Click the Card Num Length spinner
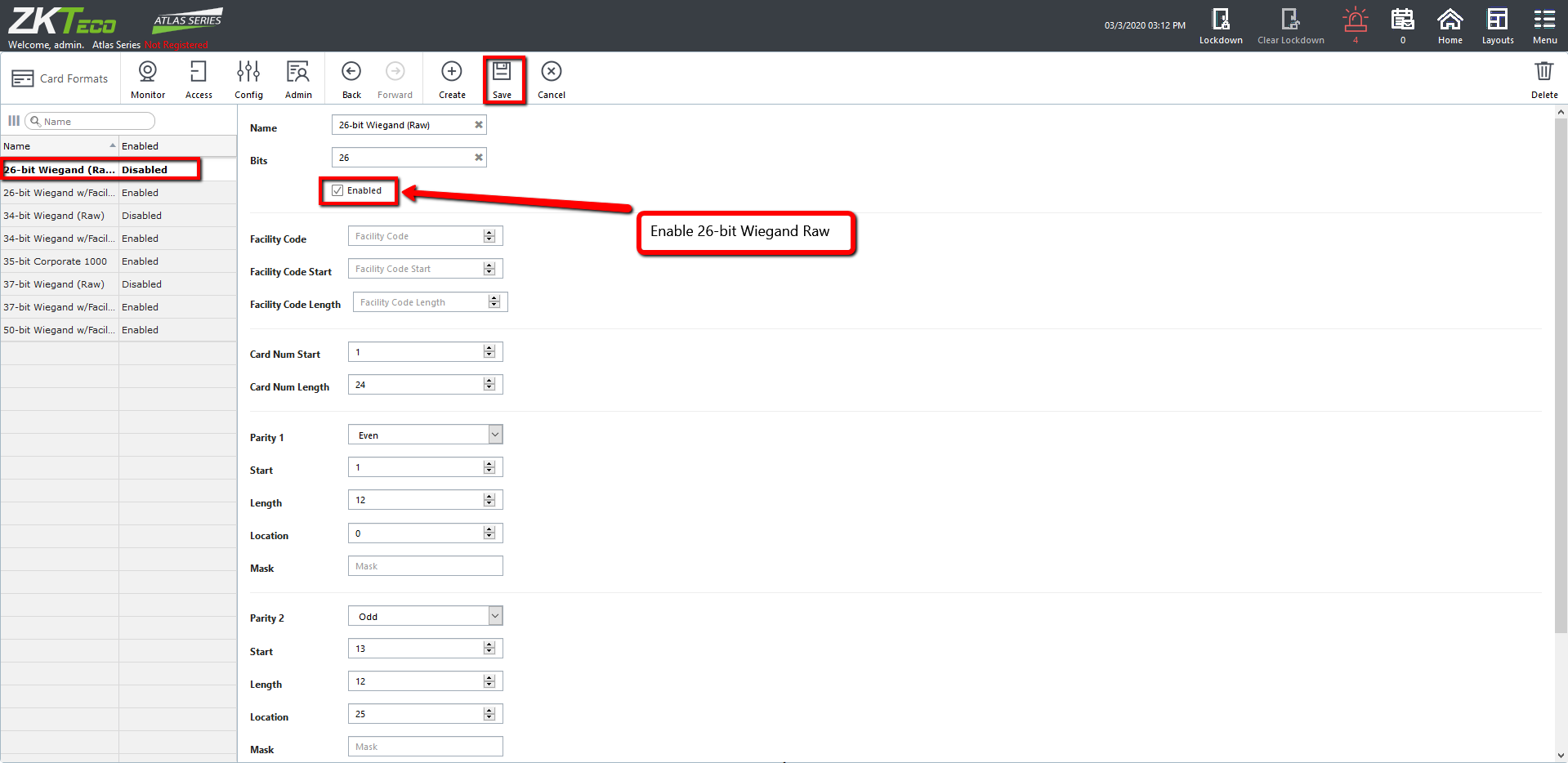Image resolution: width=1568 pixels, height=763 pixels. click(x=489, y=385)
